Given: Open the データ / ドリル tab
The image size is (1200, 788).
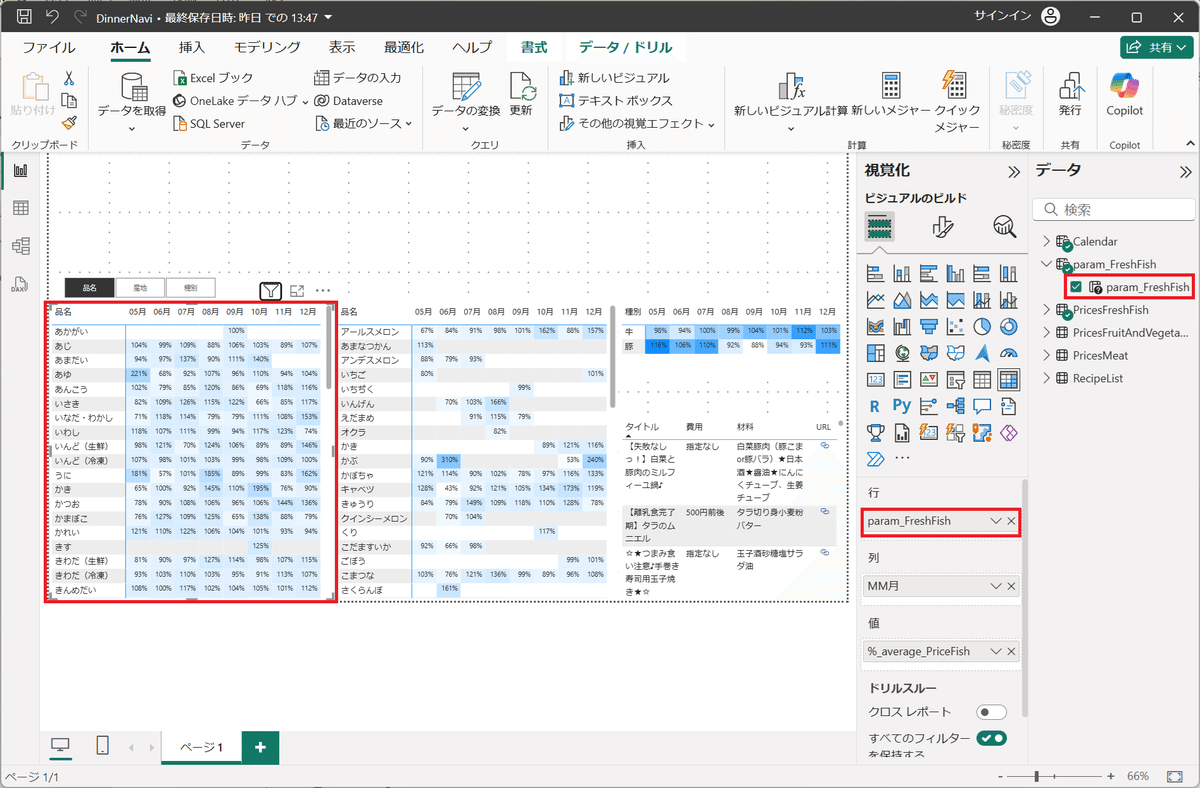Looking at the screenshot, I should 626,47.
